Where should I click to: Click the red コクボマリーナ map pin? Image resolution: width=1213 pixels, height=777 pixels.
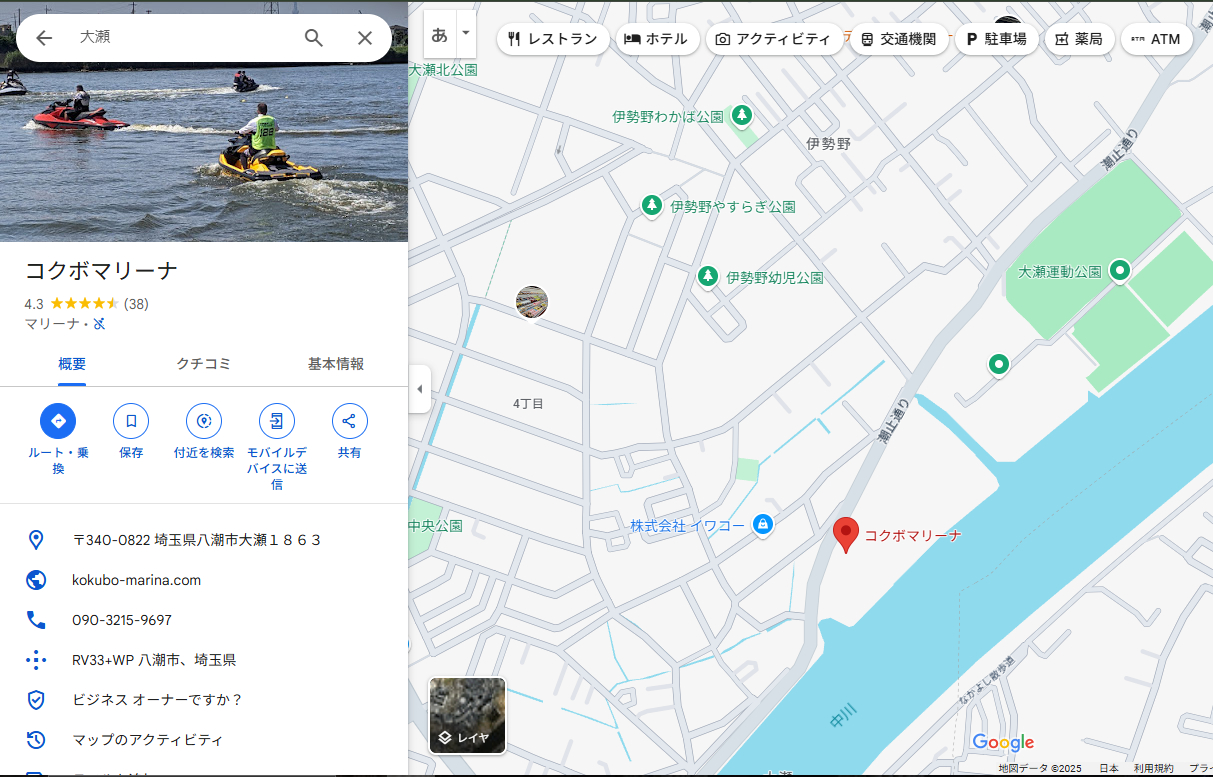click(x=846, y=535)
